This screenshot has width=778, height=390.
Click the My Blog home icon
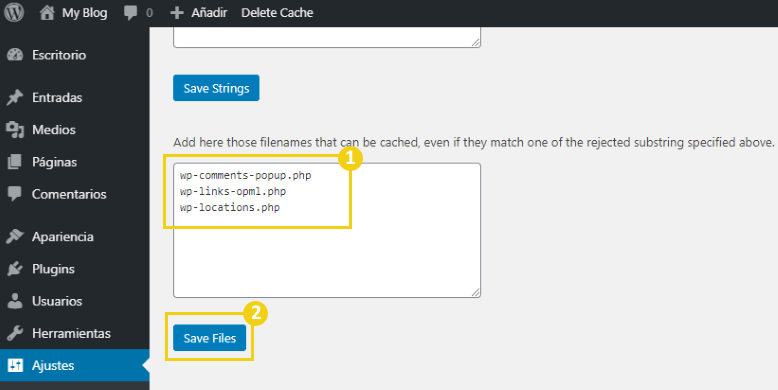47,12
